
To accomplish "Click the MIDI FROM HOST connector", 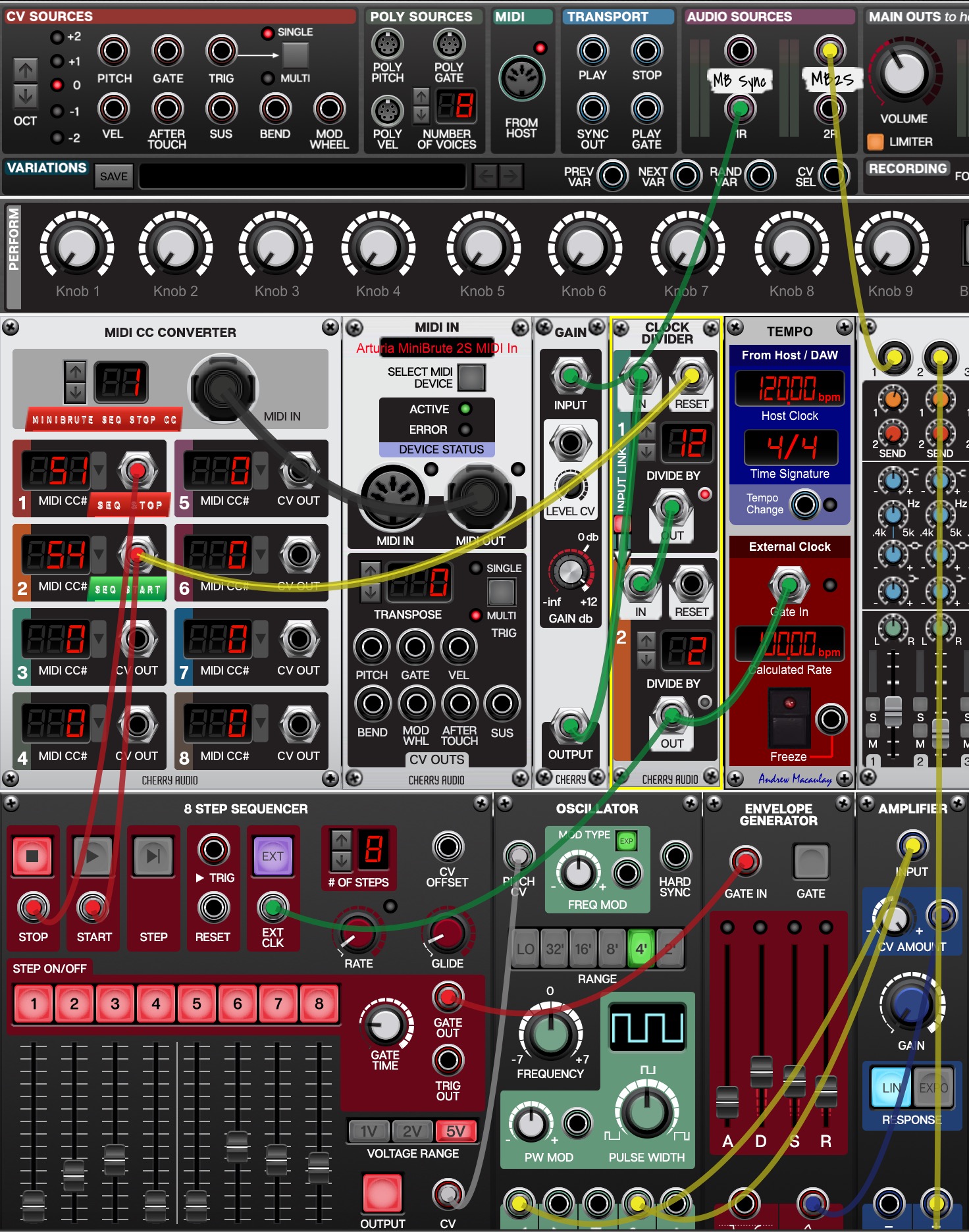I will coord(521,79).
